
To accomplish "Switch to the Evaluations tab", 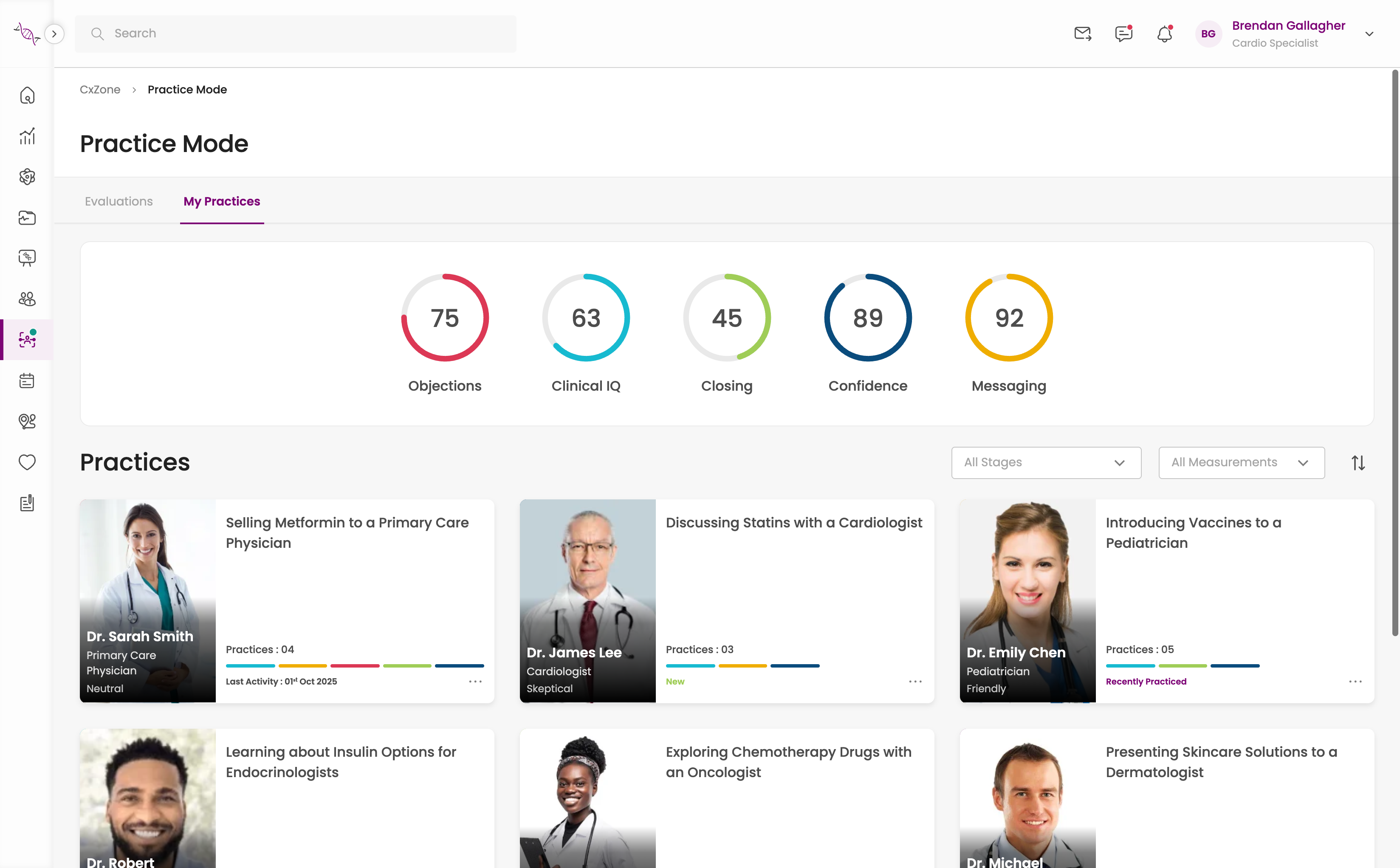I will point(119,201).
